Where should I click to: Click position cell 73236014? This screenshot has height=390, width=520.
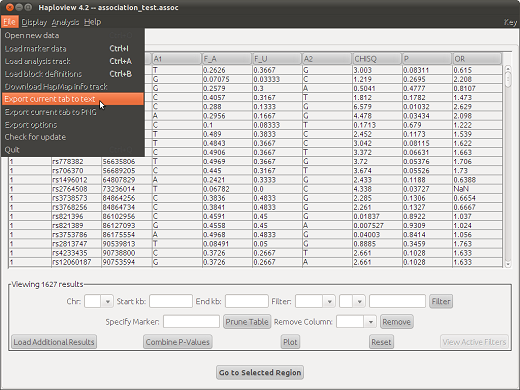click(x=127, y=189)
